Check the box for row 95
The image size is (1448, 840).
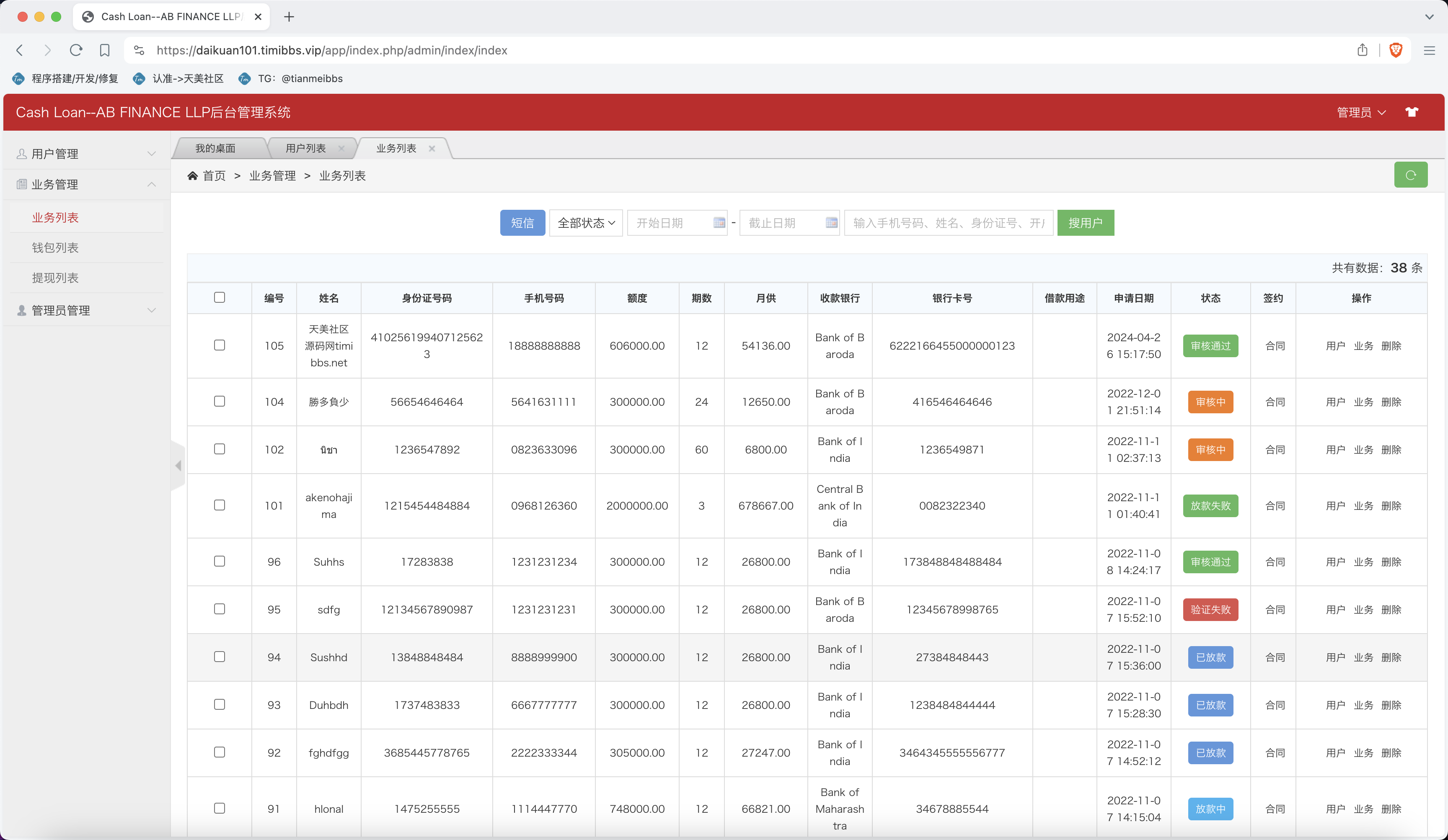pyautogui.click(x=220, y=608)
